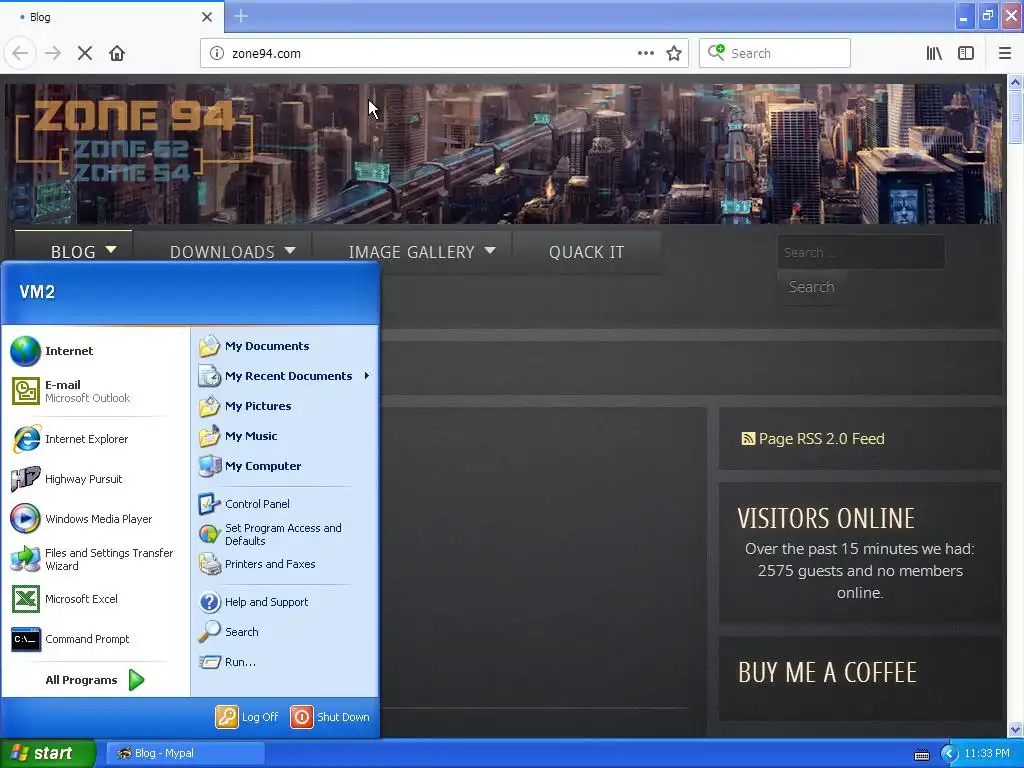Show site information icon in address bar
The image size is (1024, 768).
pyautogui.click(x=217, y=54)
